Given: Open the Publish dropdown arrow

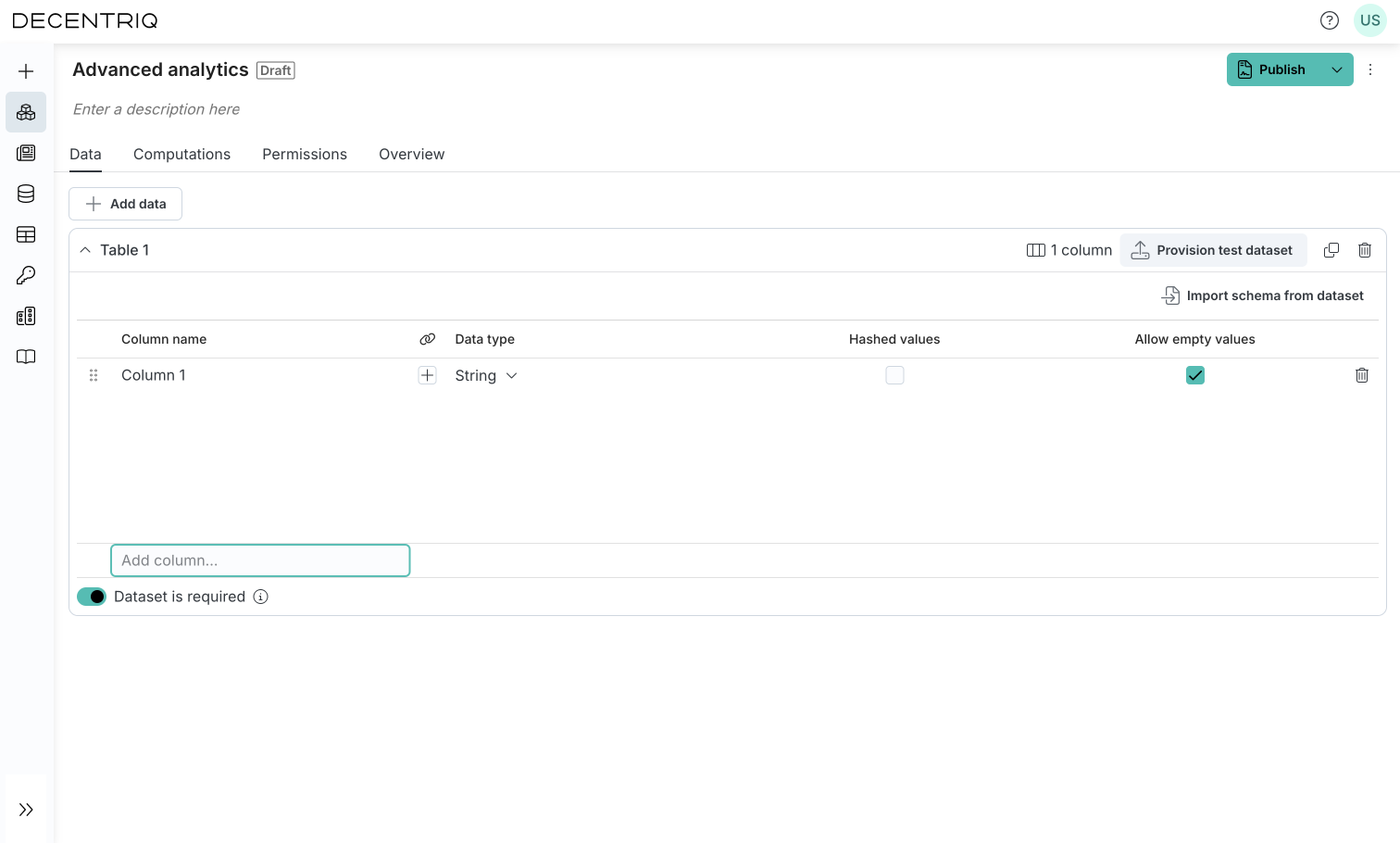Looking at the screenshot, I should (x=1336, y=69).
